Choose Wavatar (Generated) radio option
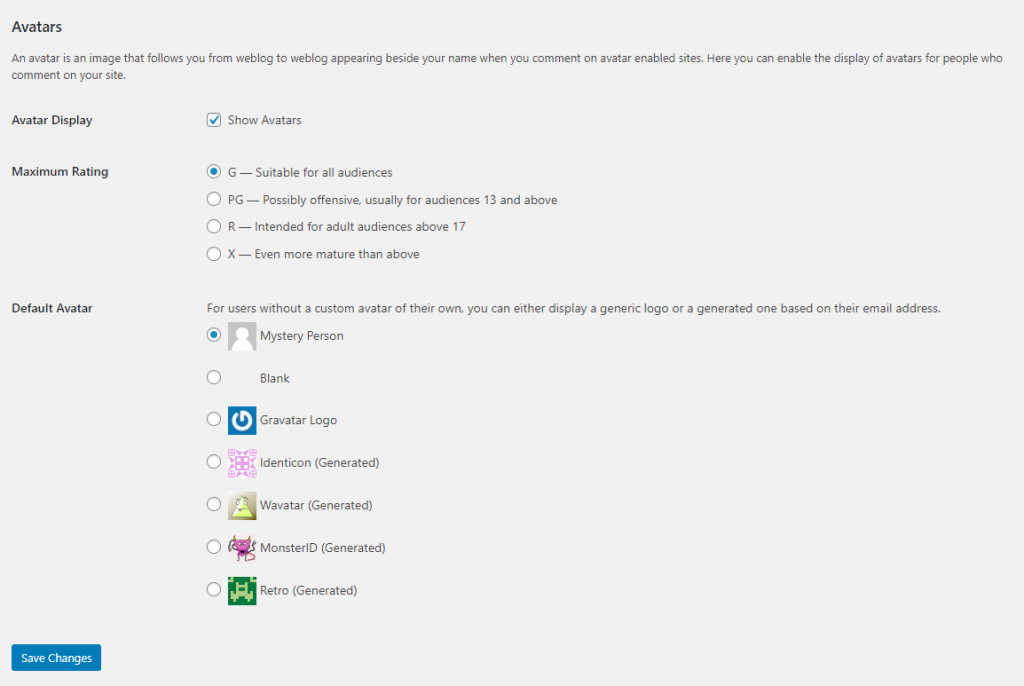This screenshot has height=686, width=1024. tap(214, 504)
